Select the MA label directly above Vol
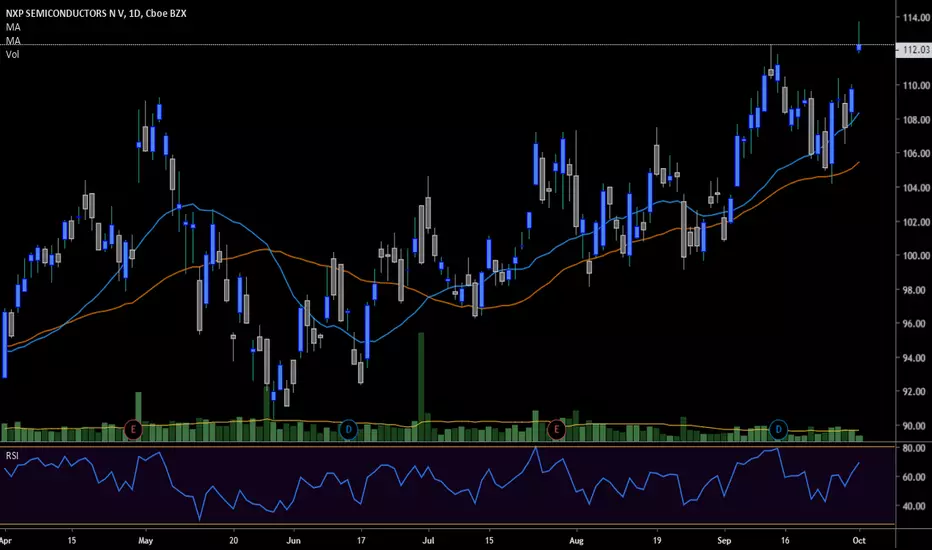 click(13, 41)
